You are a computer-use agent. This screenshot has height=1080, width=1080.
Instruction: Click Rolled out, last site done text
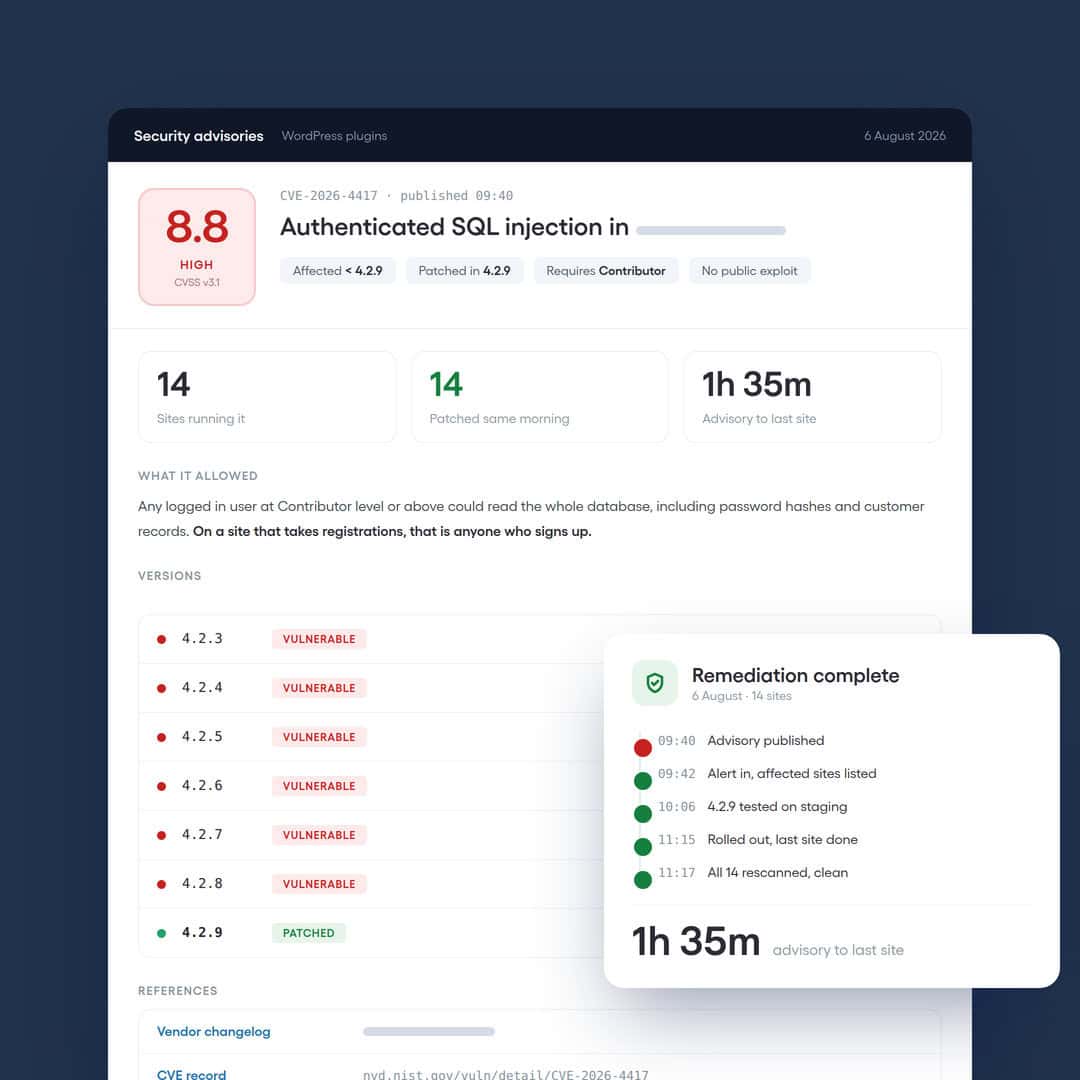(x=782, y=840)
